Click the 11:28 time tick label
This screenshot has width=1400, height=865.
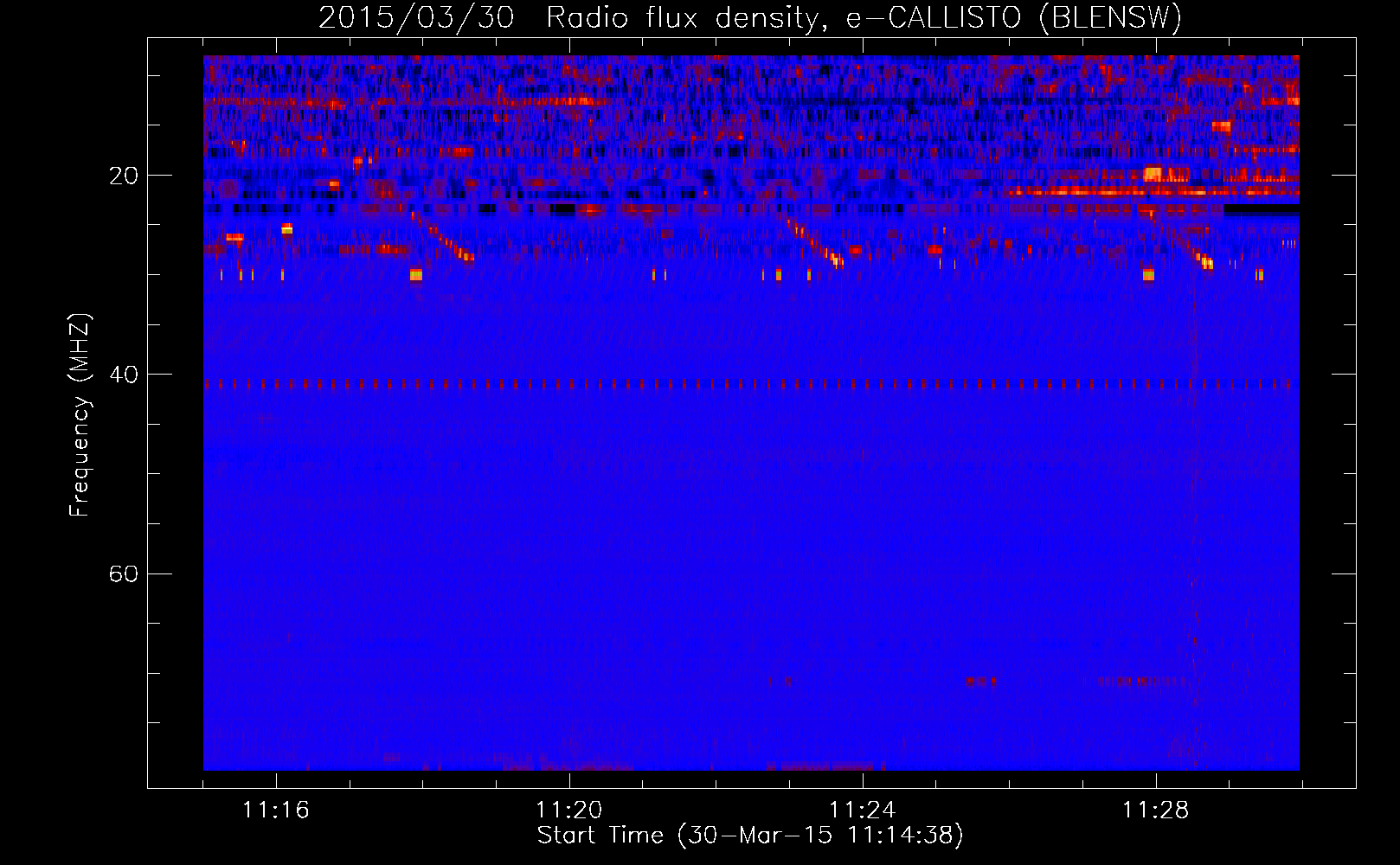[1155, 811]
